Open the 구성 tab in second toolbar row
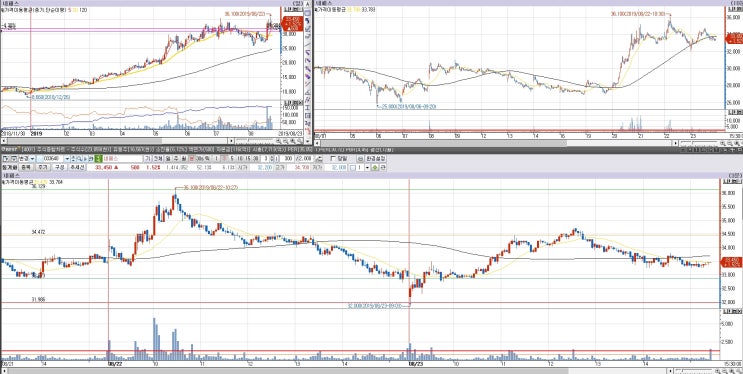 (x=60, y=167)
